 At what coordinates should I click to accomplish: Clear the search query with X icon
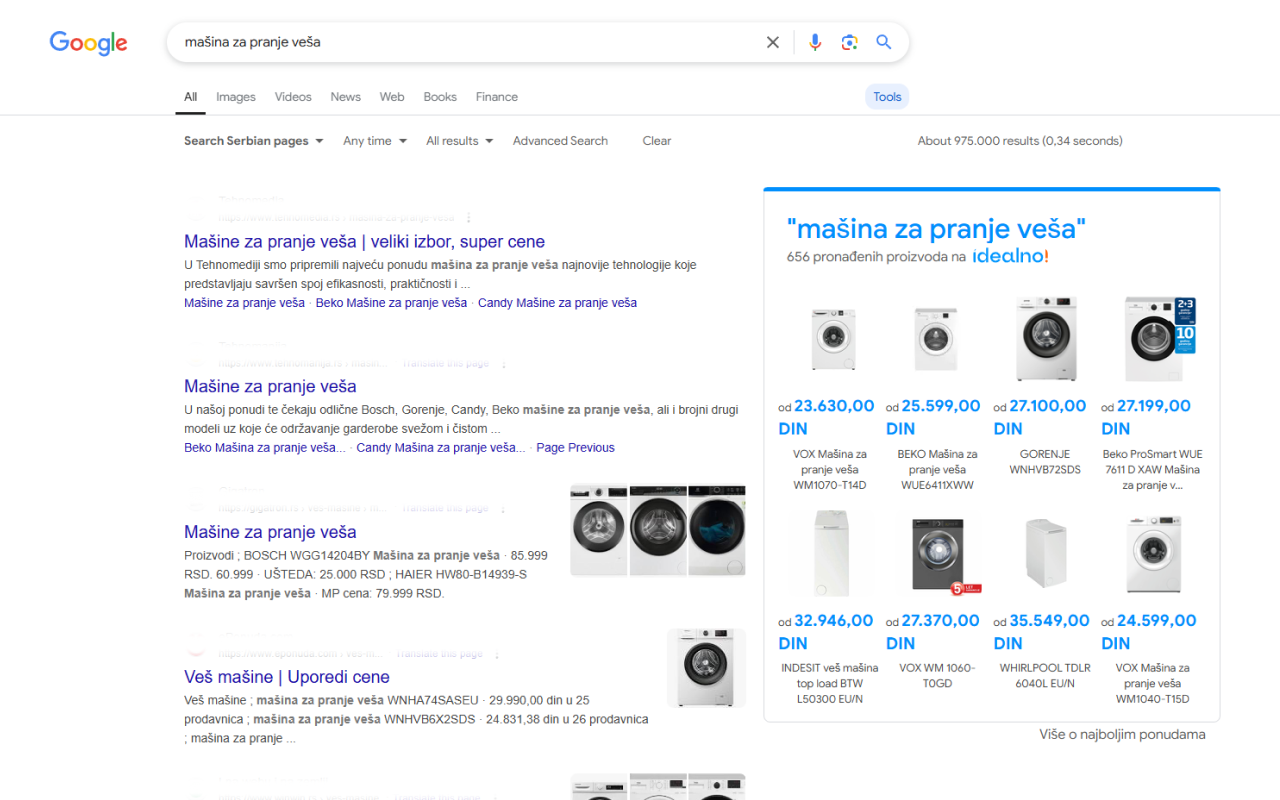773,42
